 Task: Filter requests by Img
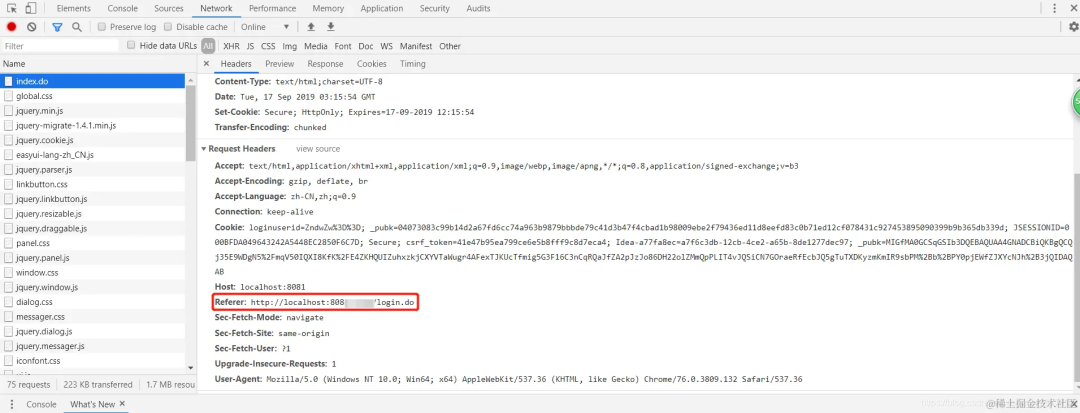(x=289, y=46)
